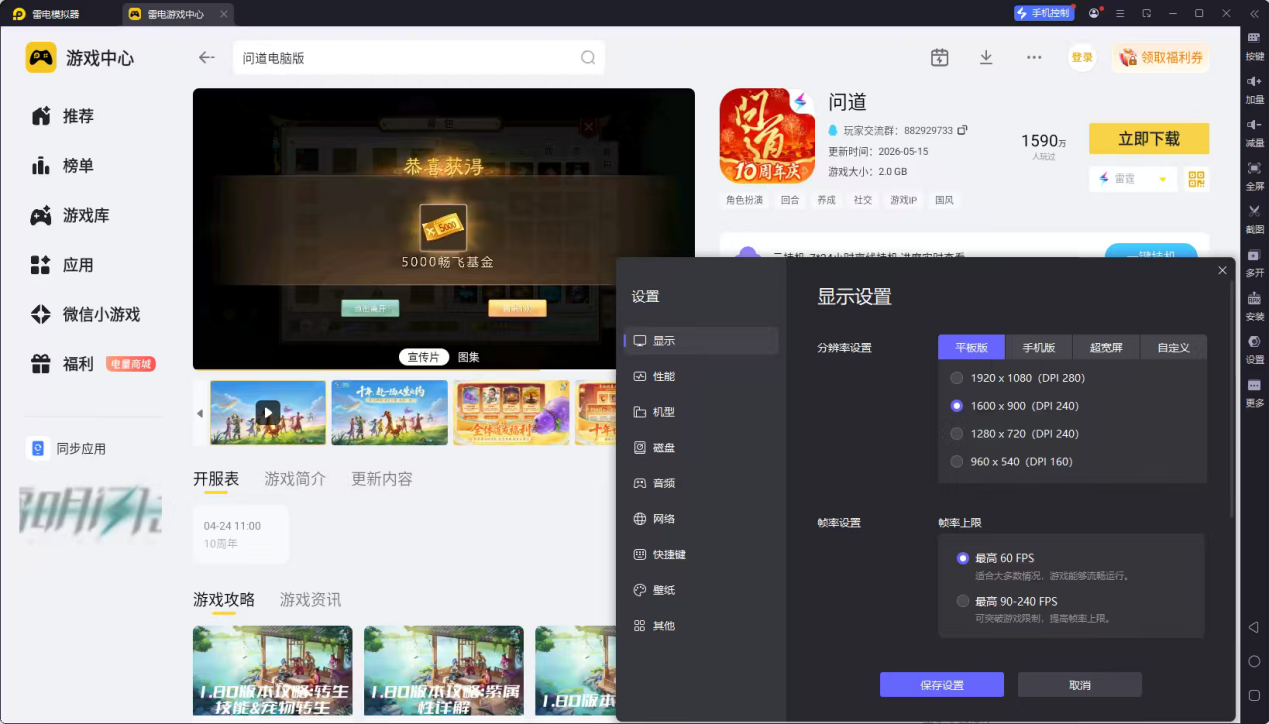Close the settings dialog with X

1222,270
